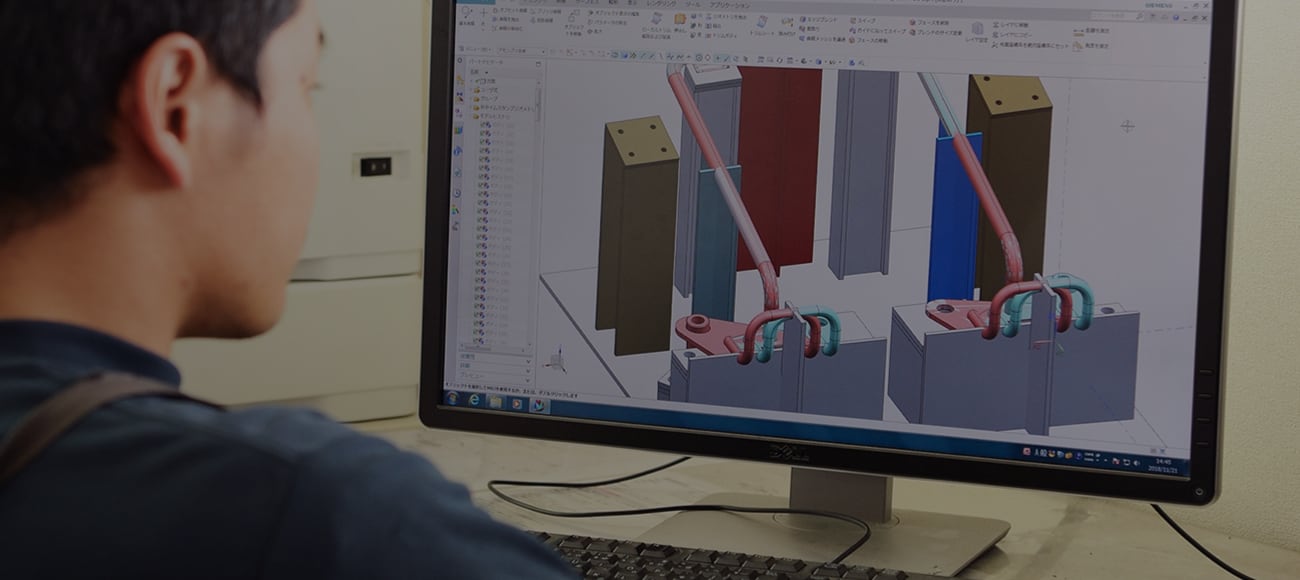
Task: Open the Application tab in ribbon
Action: click(729, 4)
